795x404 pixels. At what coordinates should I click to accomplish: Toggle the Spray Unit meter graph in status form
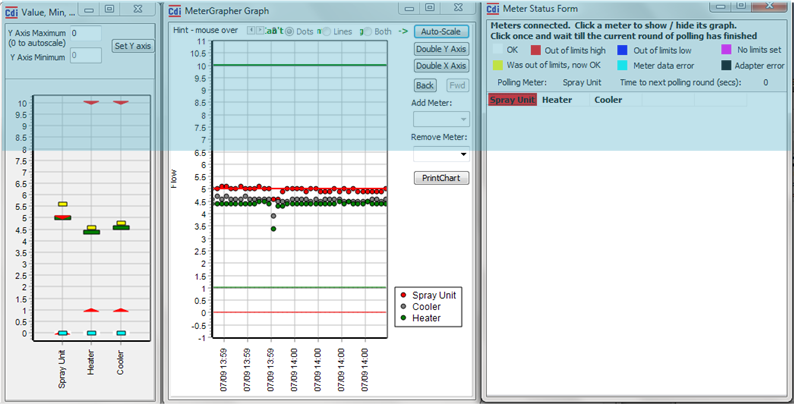pyautogui.click(x=512, y=100)
